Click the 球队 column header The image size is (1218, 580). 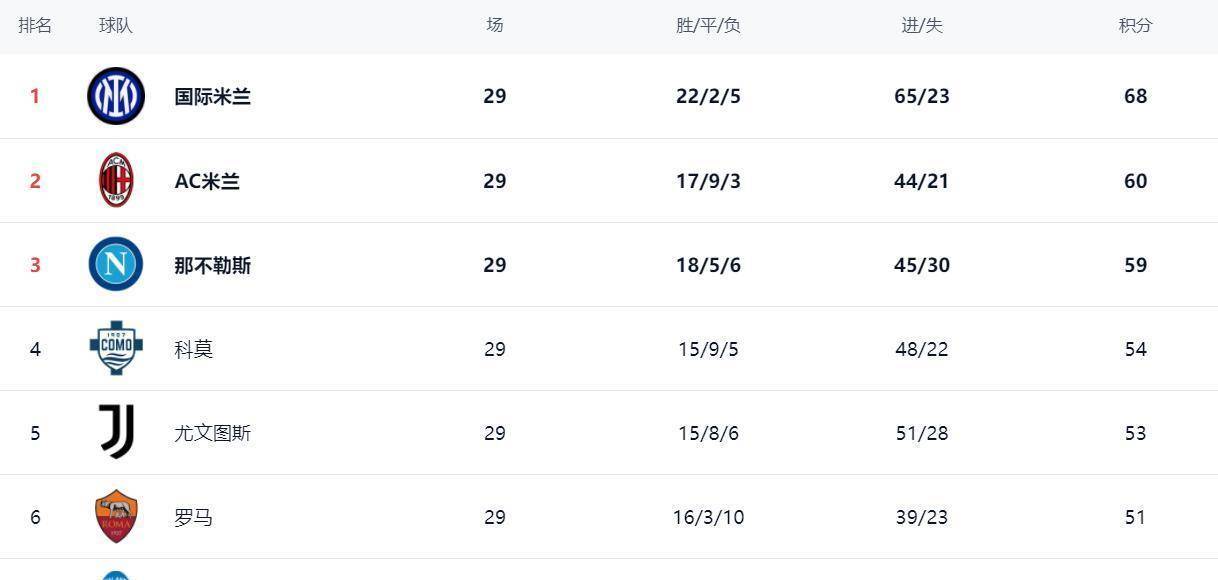pyautogui.click(x=116, y=25)
